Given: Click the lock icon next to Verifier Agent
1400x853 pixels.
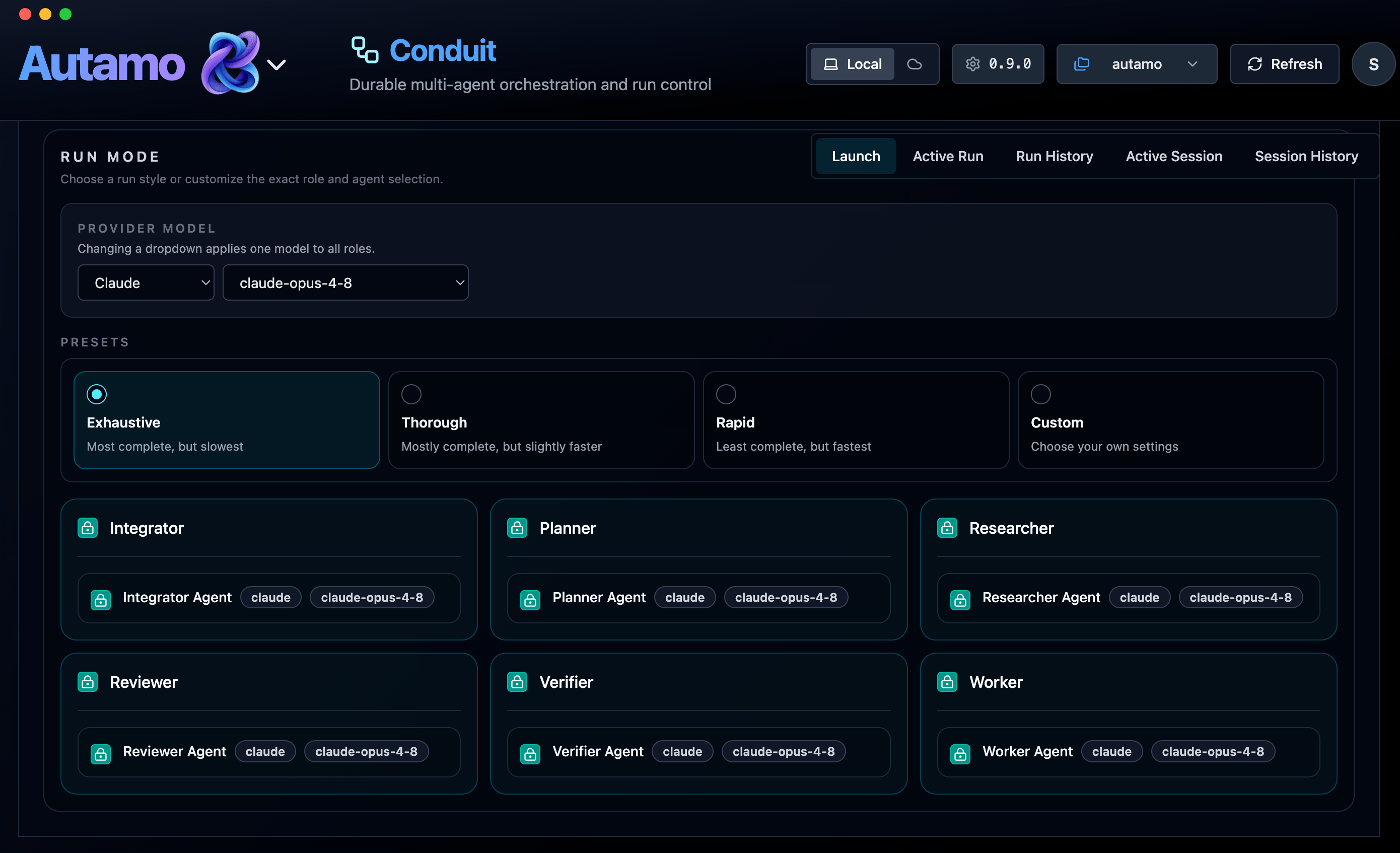Looking at the screenshot, I should pos(530,754).
